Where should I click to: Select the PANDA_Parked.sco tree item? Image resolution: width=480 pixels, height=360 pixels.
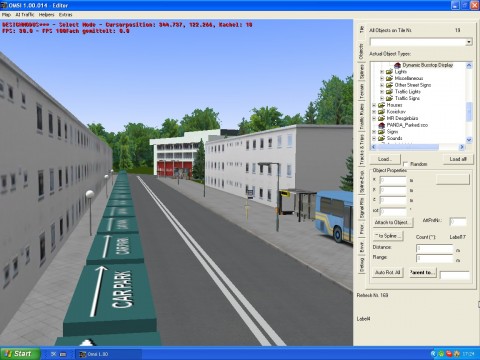point(407,125)
